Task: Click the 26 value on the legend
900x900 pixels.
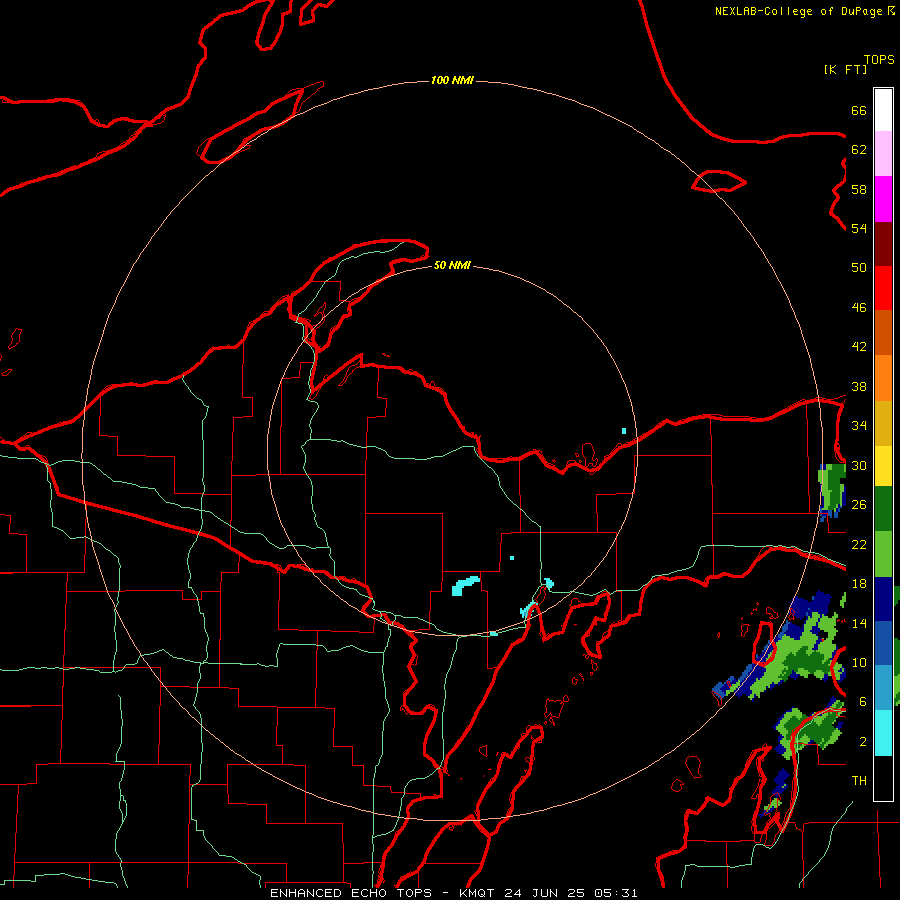Action: [859, 505]
